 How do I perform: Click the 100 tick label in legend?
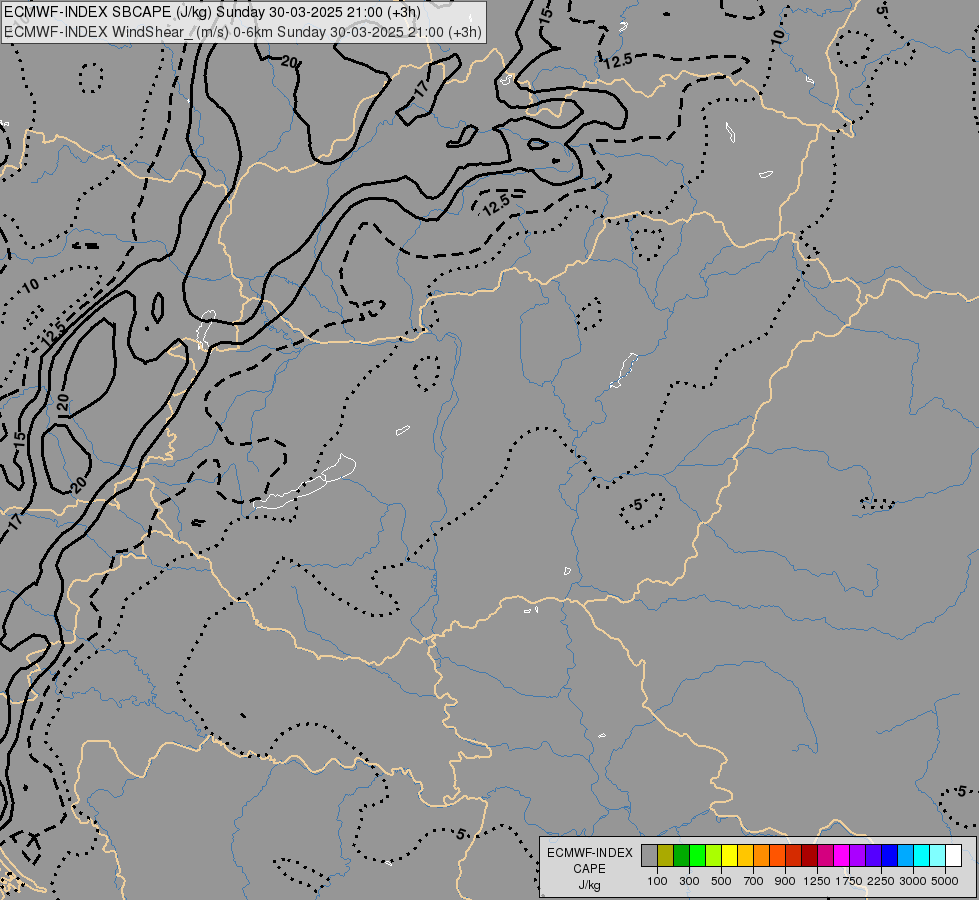click(657, 881)
